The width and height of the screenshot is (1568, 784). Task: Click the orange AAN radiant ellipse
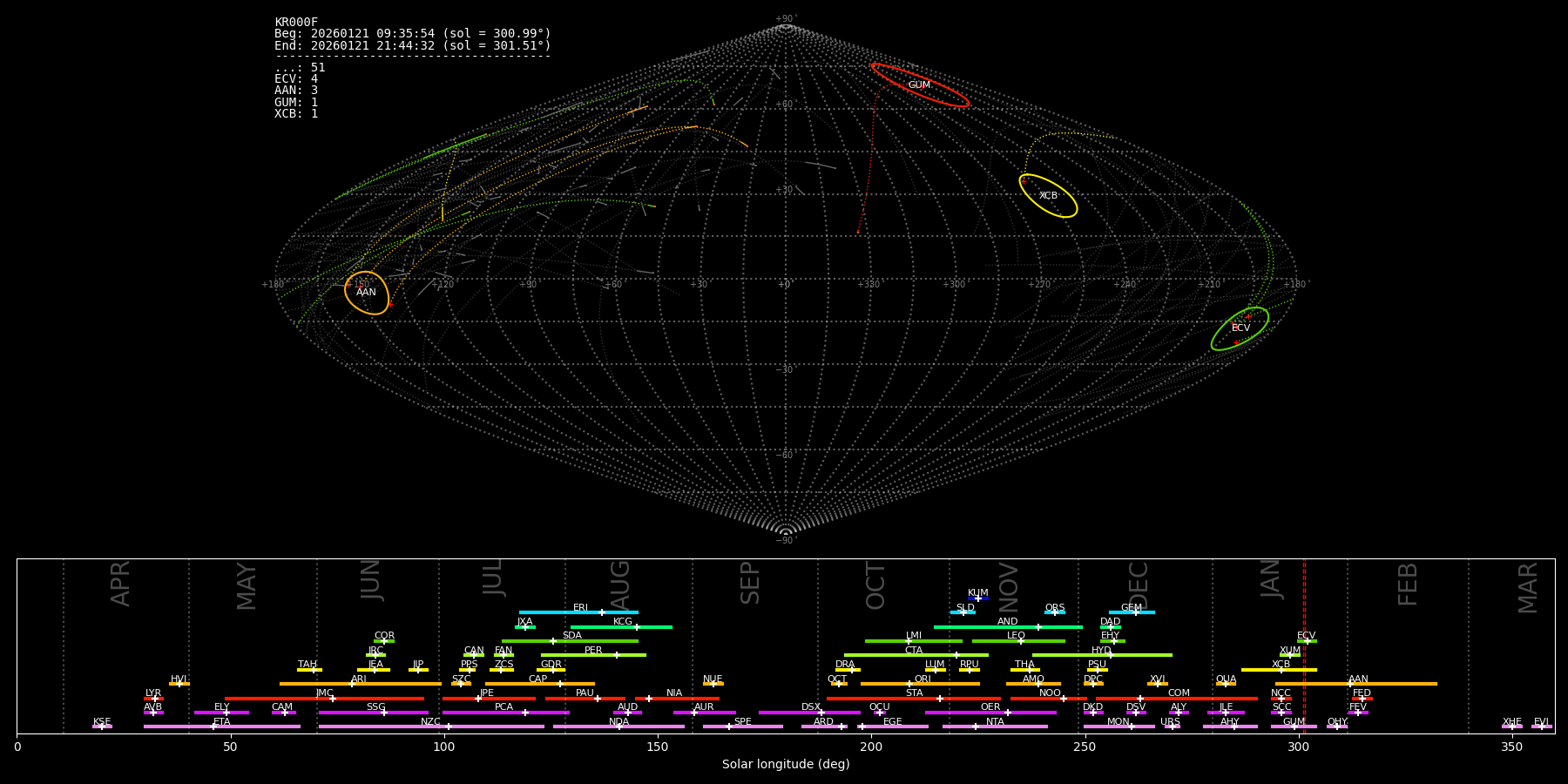(367, 293)
